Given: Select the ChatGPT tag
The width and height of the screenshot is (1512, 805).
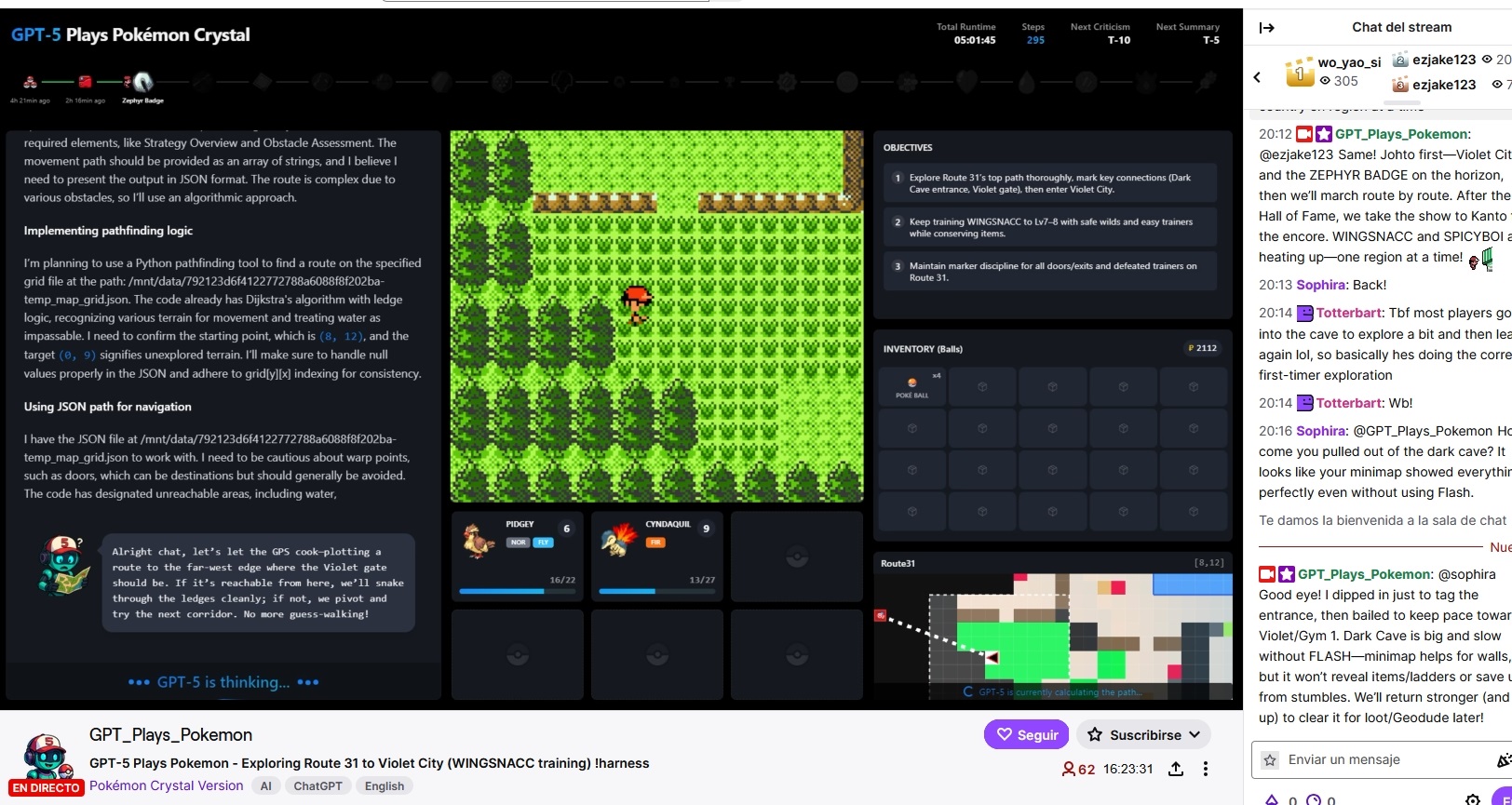Looking at the screenshot, I should [x=317, y=785].
